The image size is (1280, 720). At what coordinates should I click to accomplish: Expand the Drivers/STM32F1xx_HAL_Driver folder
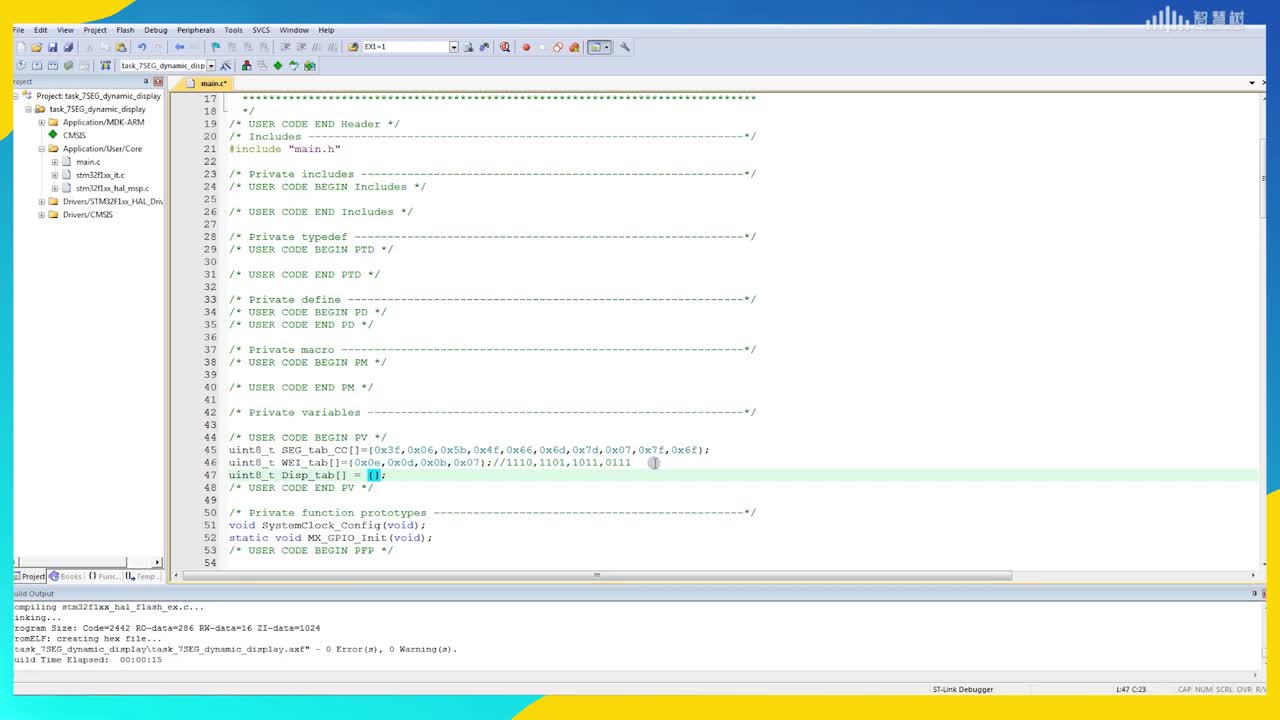tap(41, 201)
